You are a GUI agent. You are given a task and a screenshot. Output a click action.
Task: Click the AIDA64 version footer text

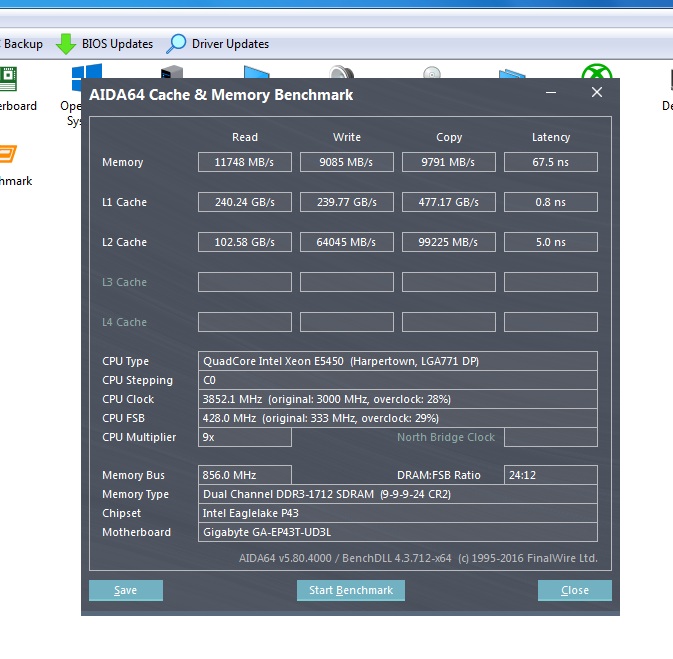[418, 558]
